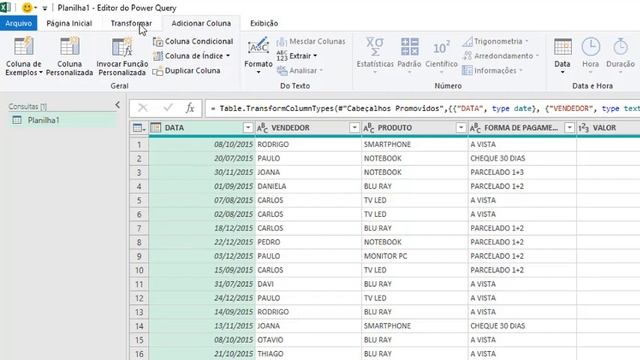Click the PRODUTO column type icon
This screenshot has height=360, width=640.
(369, 128)
